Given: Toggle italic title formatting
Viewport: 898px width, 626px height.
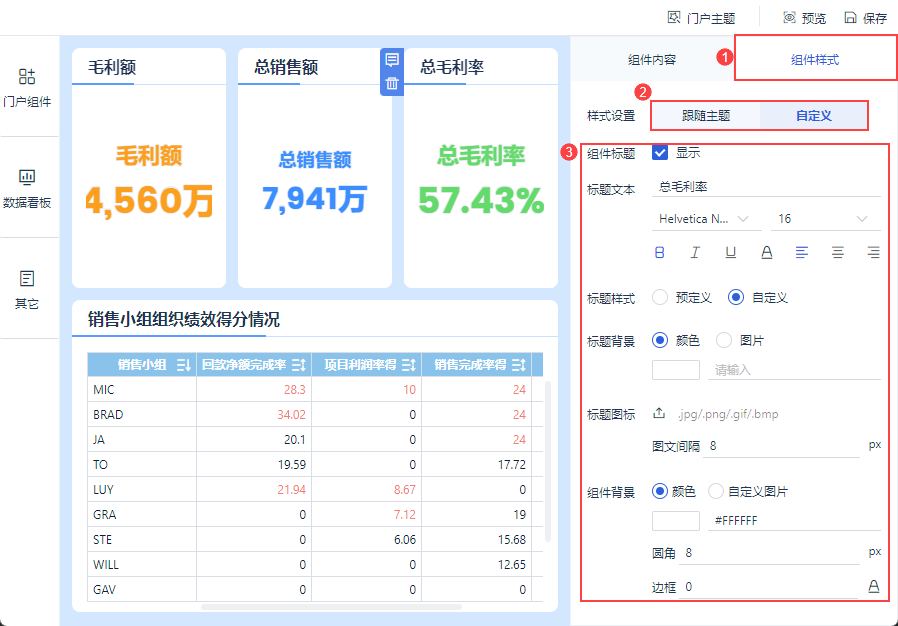Looking at the screenshot, I should pyautogui.click(x=695, y=253).
